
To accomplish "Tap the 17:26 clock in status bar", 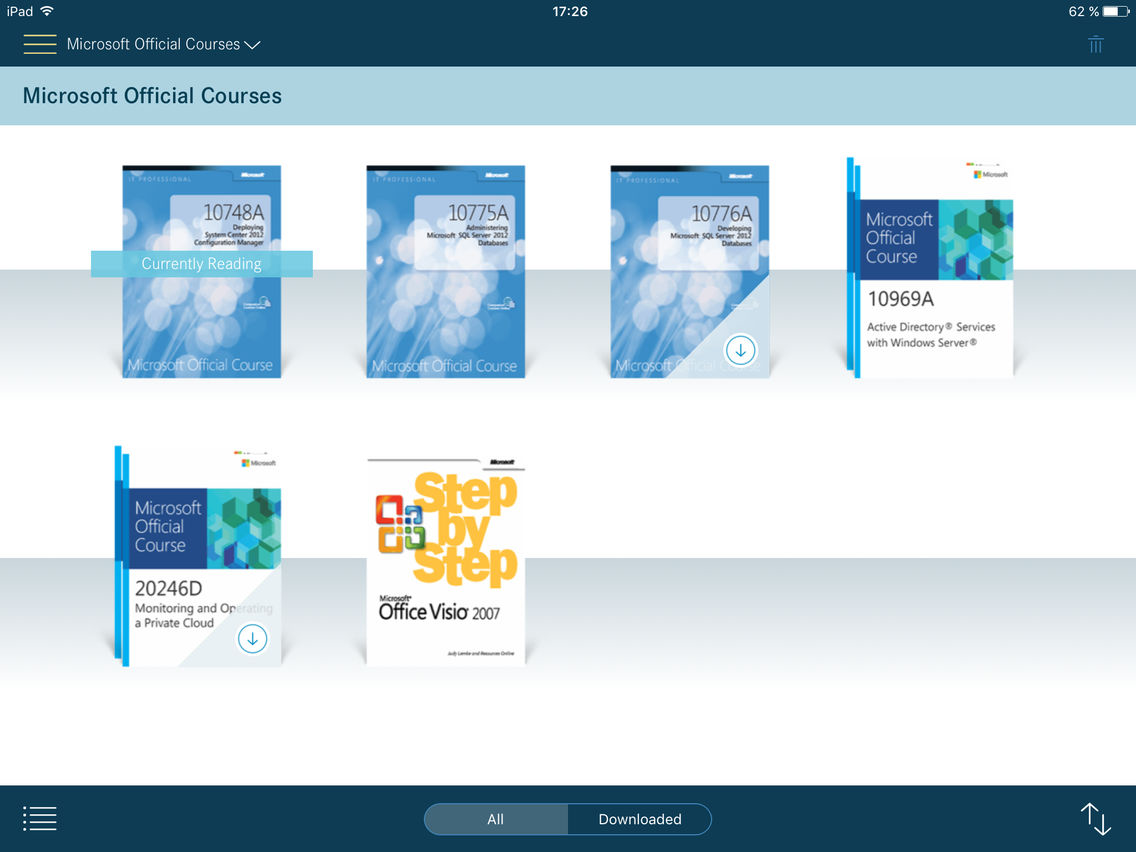I will point(570,12).
